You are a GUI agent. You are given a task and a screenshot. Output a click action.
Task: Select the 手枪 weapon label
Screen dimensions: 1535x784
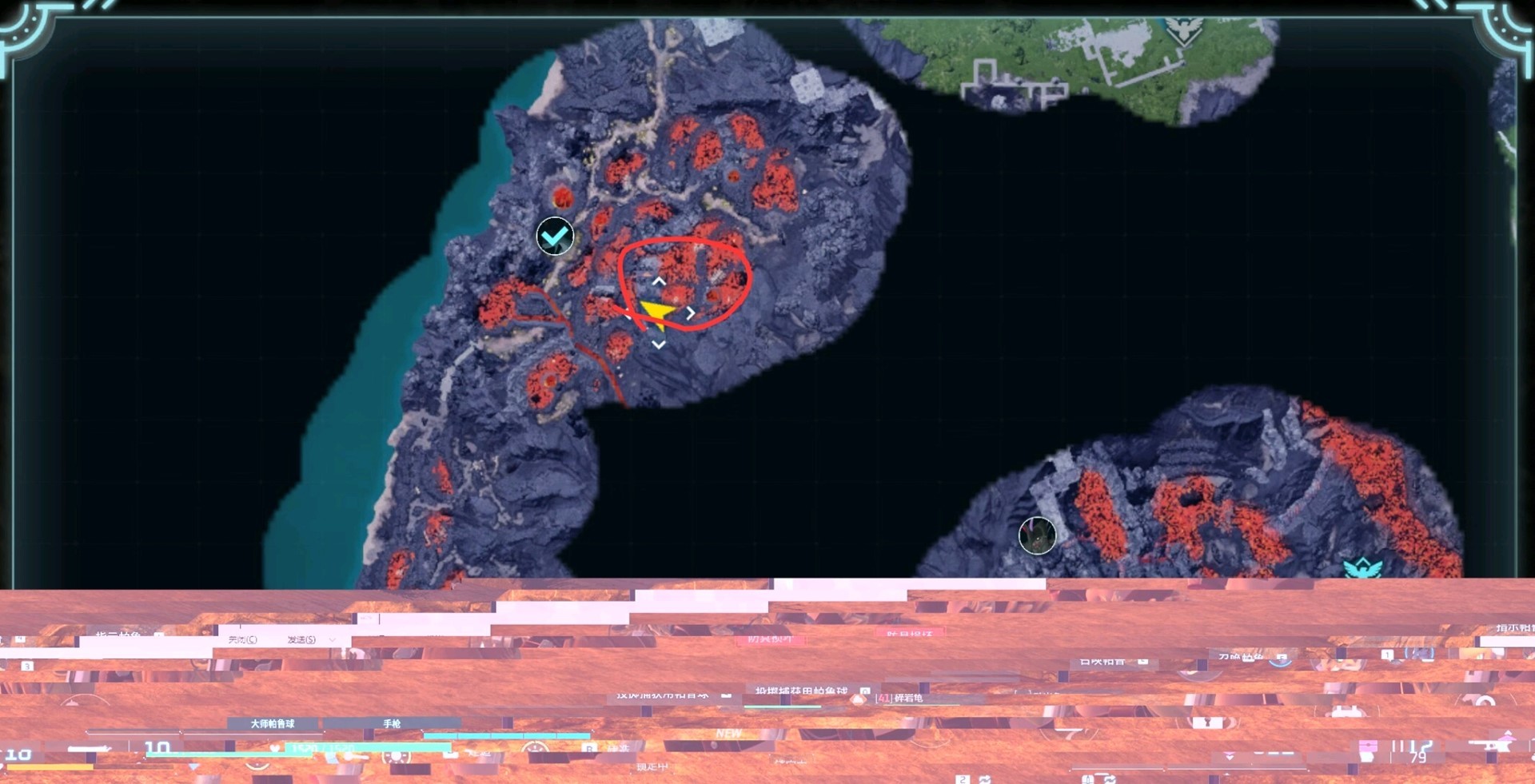[392, 723]
